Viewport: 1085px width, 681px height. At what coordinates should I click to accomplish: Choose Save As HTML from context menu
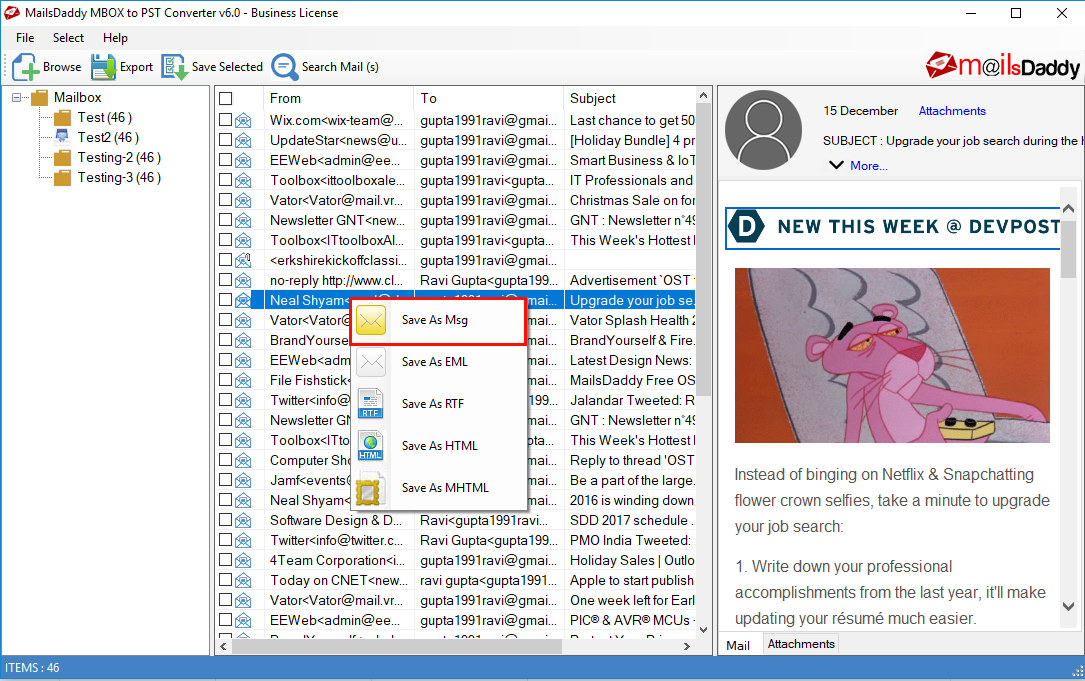(x=438, y=446)
